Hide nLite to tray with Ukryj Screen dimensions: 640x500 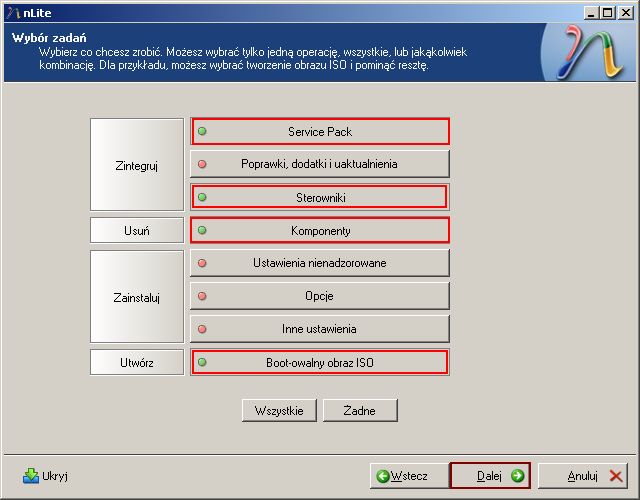click(45, 476)
